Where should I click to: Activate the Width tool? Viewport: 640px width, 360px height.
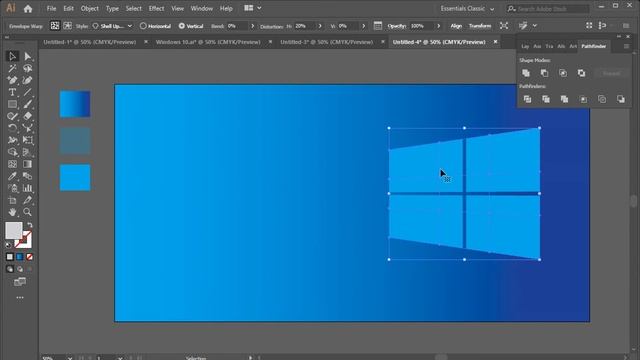(12, 140)
